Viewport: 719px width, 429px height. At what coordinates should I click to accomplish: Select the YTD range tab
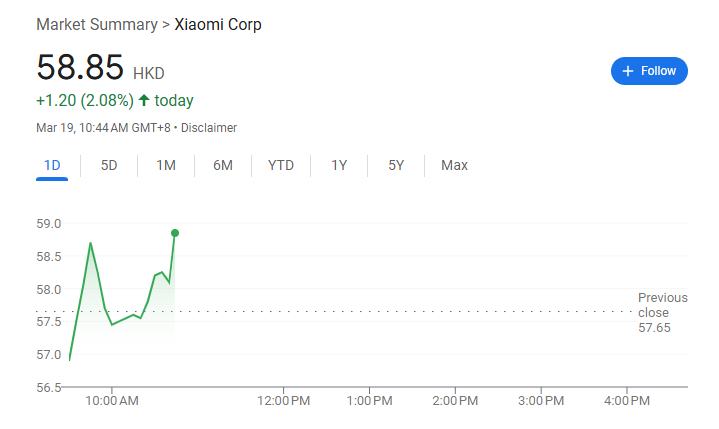[281, 165]
